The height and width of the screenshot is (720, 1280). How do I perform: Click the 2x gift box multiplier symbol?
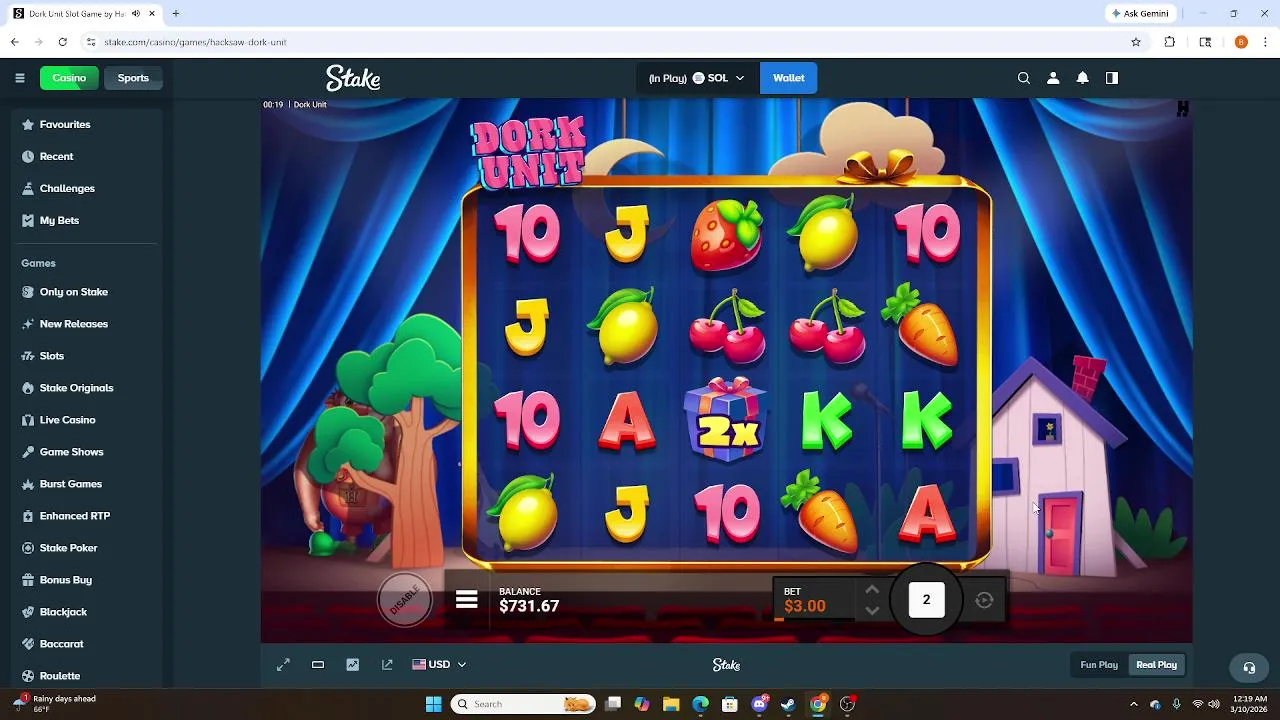pyautogui.click(x=727, y=420)
